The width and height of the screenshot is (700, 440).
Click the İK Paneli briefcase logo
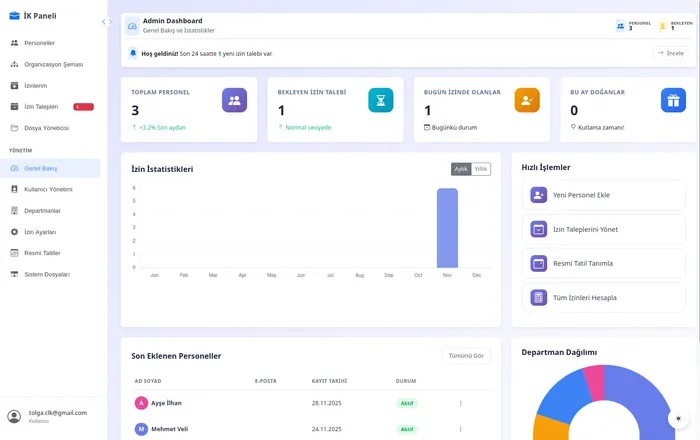[14, 15]
